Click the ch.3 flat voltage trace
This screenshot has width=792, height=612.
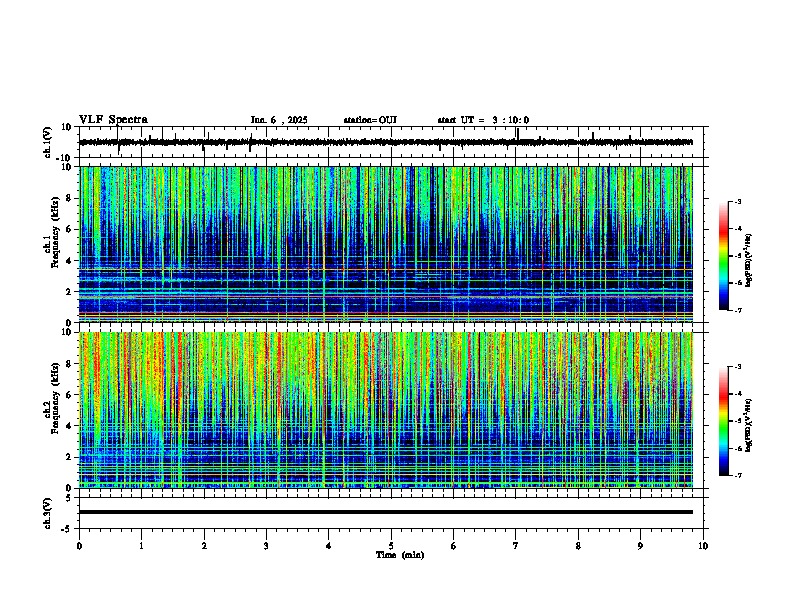(386, 512)
